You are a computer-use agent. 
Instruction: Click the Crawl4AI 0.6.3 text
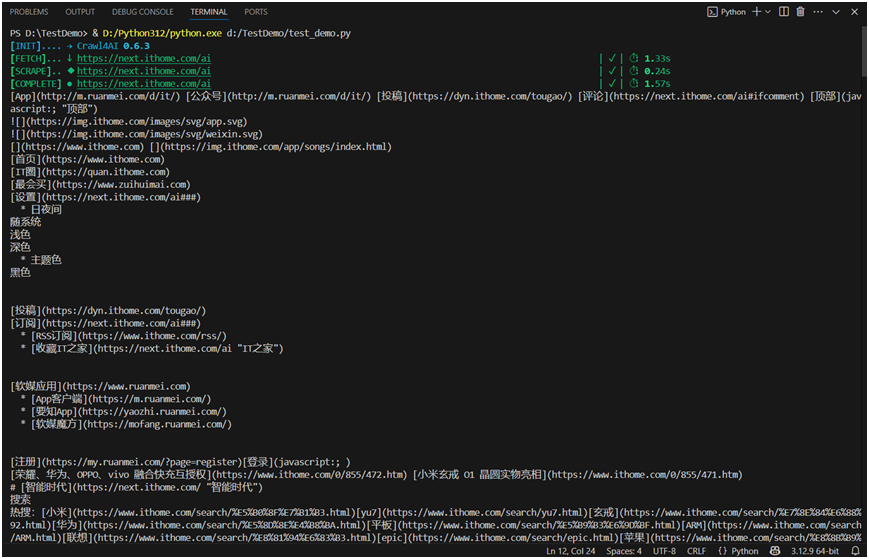tap(113, 46)
